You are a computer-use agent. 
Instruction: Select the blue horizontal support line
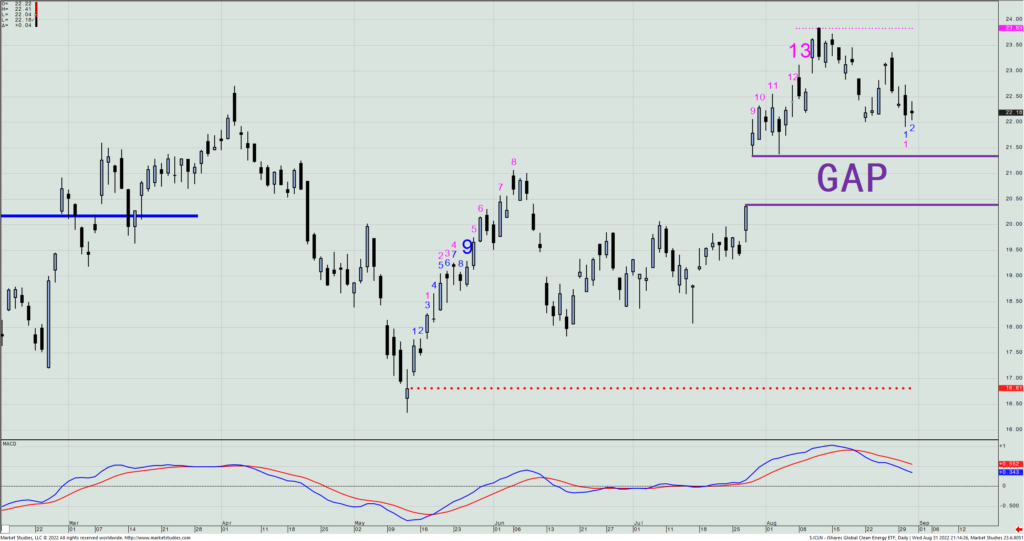[99, 216]
